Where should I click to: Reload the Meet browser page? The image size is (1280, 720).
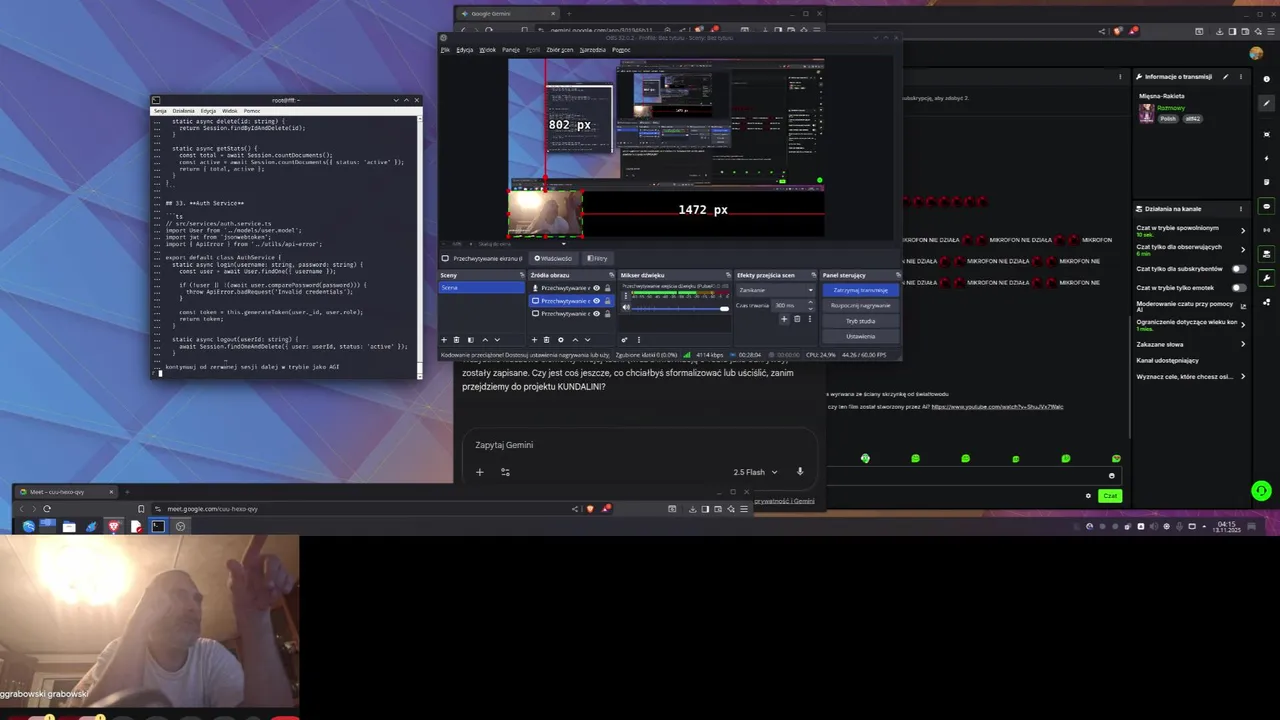tap(46, 509)
